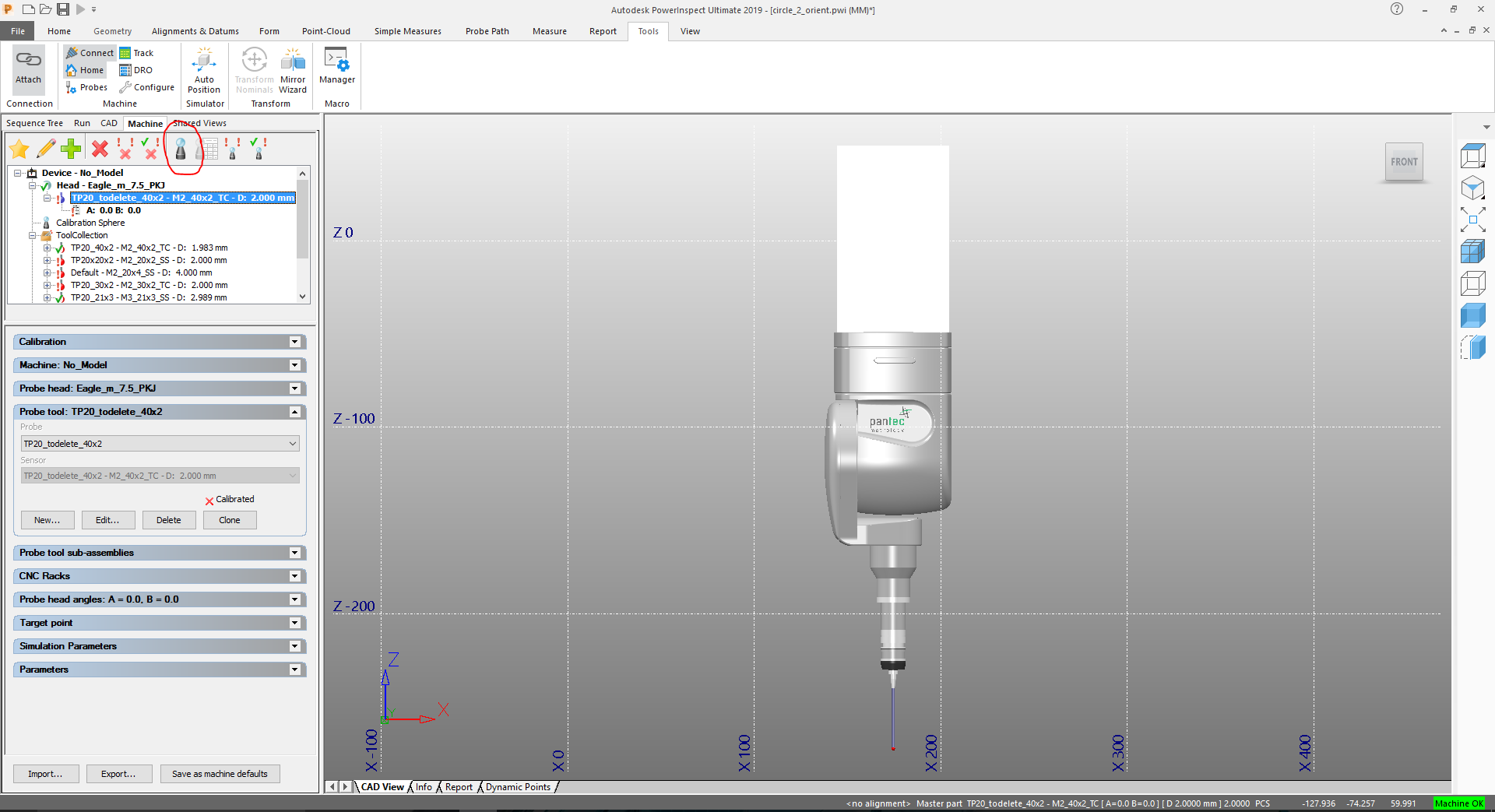1495x812 pixels.
Task: Select the Mirror Wizard tool
Action: [x=293, y=70]
